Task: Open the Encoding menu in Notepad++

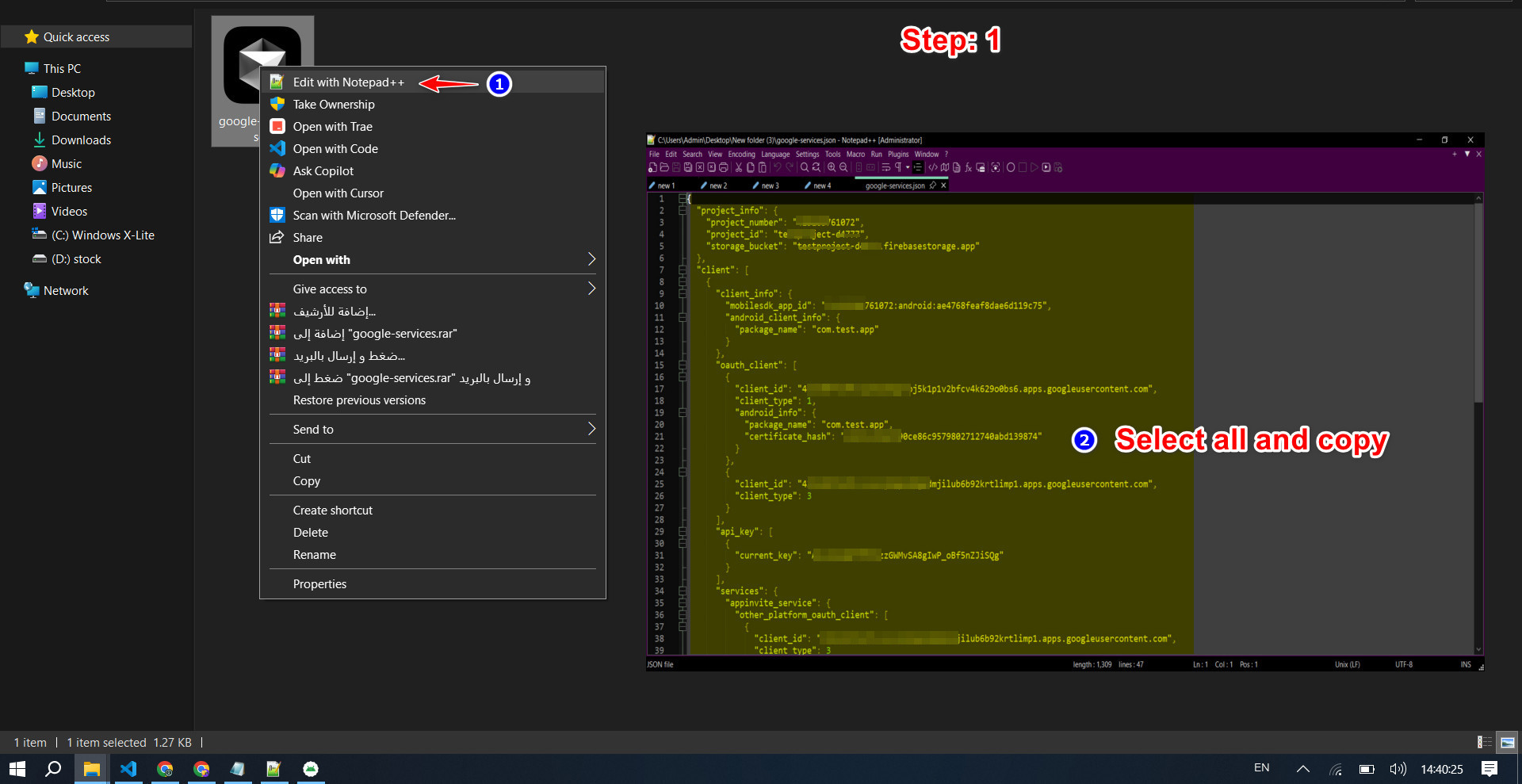Action: tap(741, 155)
